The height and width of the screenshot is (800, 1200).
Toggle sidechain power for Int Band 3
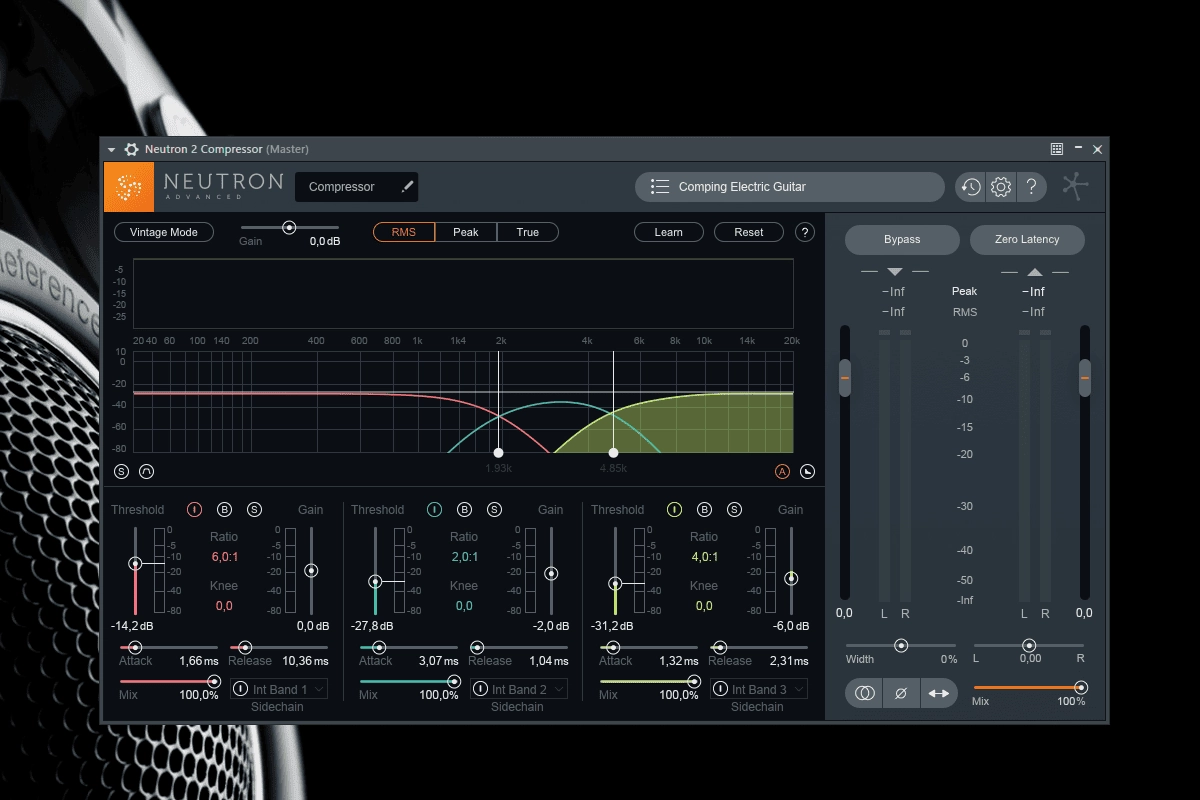719,689
